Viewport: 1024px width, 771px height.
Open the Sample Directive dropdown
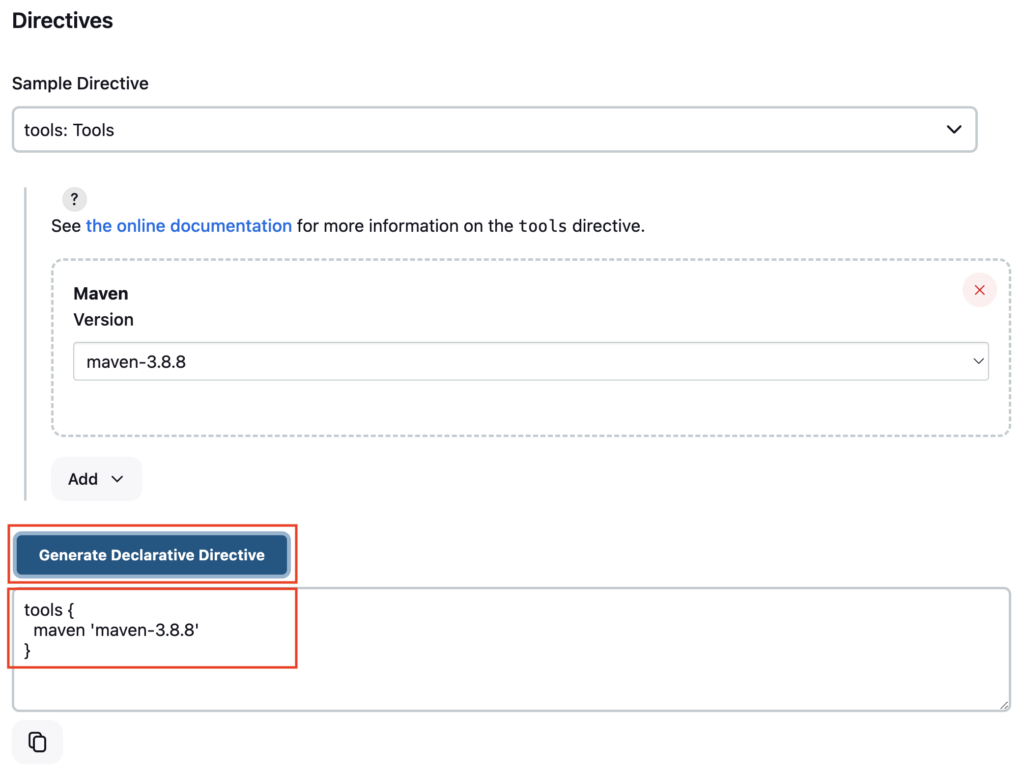coord(494,130)
